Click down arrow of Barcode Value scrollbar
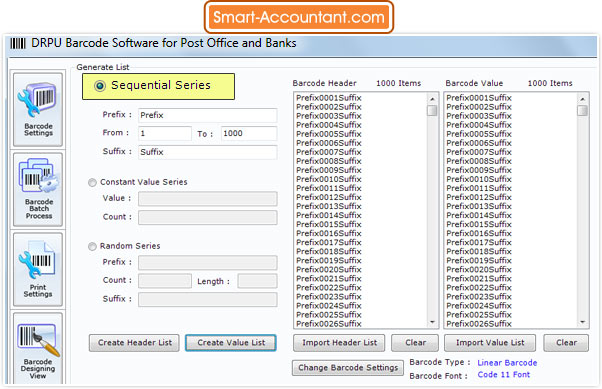Image resolution: width=602 pixels, height=389 pixels. click(582, 322)
